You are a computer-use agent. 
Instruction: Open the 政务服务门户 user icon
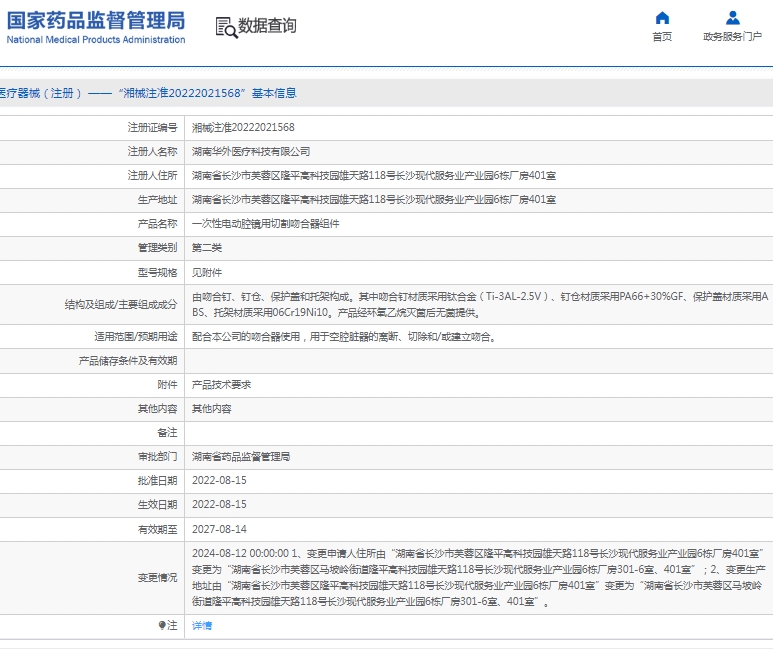[733, 18]
